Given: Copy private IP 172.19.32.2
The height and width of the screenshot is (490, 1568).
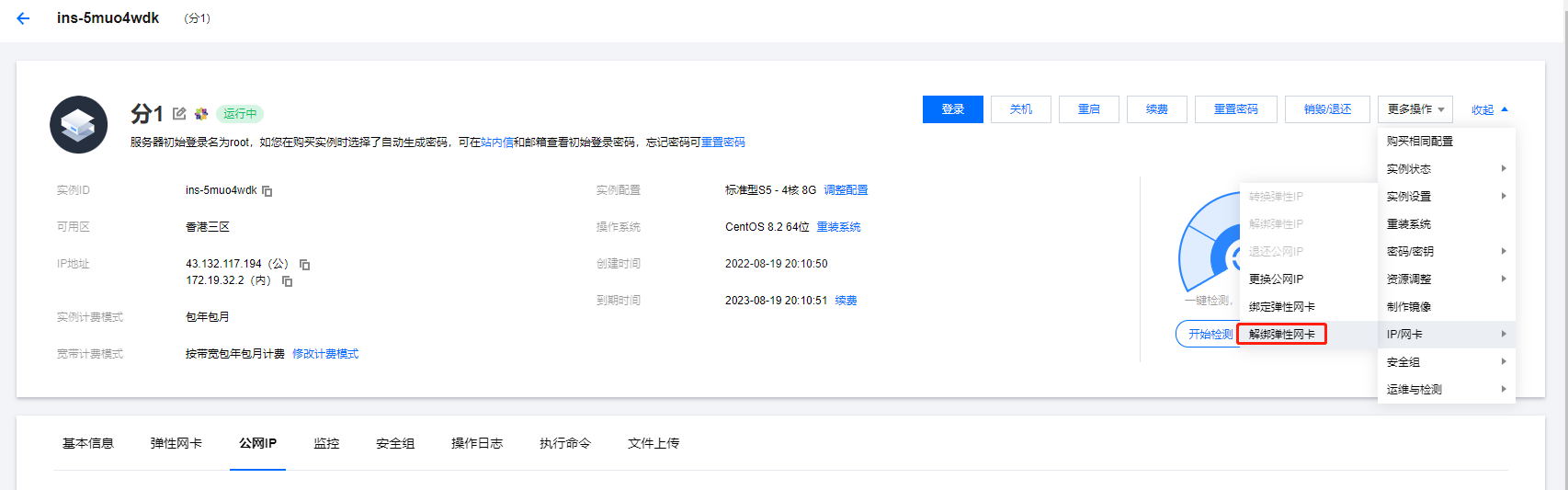Looking at the screenshot, I should pos(288,281).
